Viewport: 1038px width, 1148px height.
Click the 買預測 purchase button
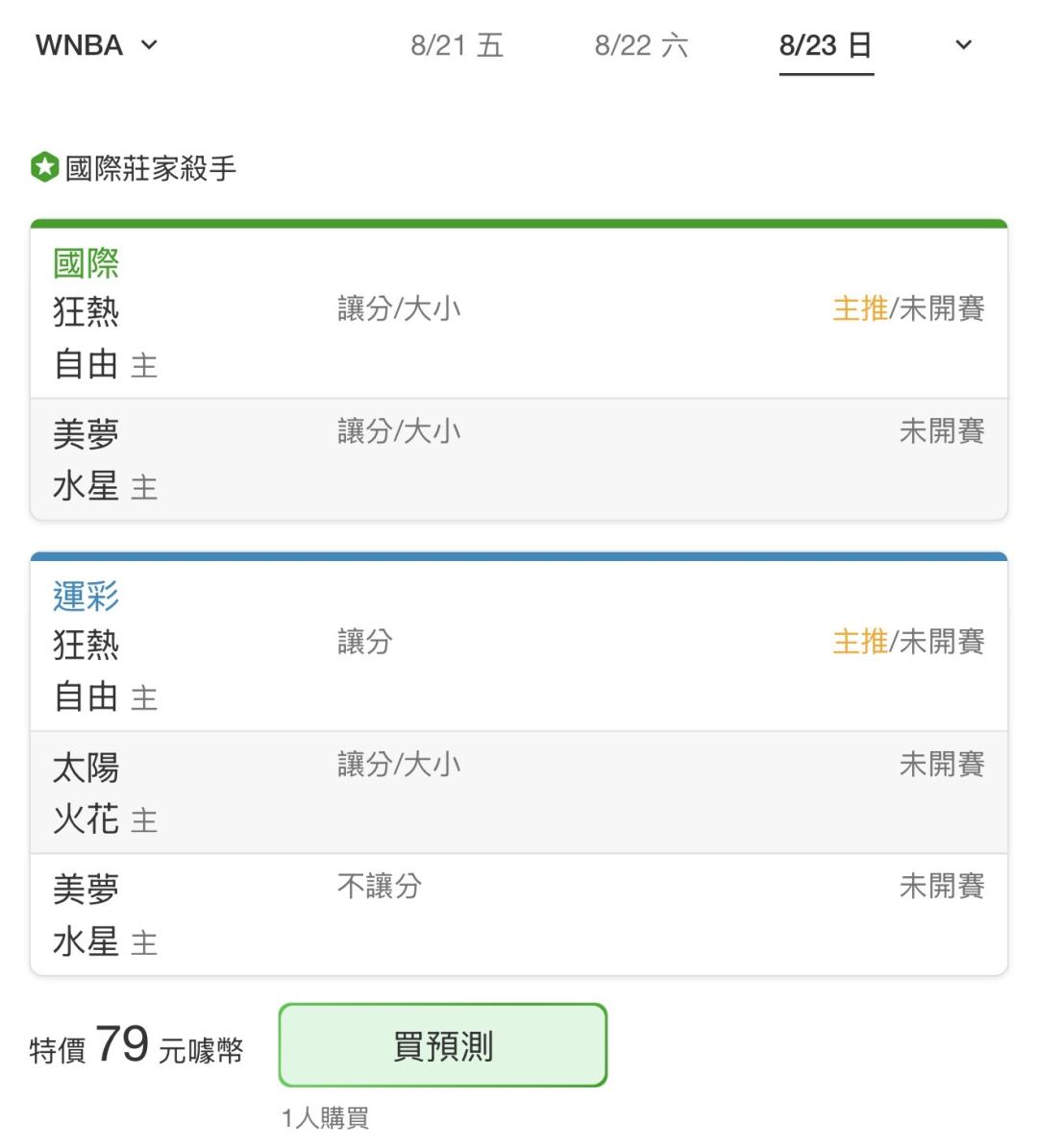coord(442,1045)
